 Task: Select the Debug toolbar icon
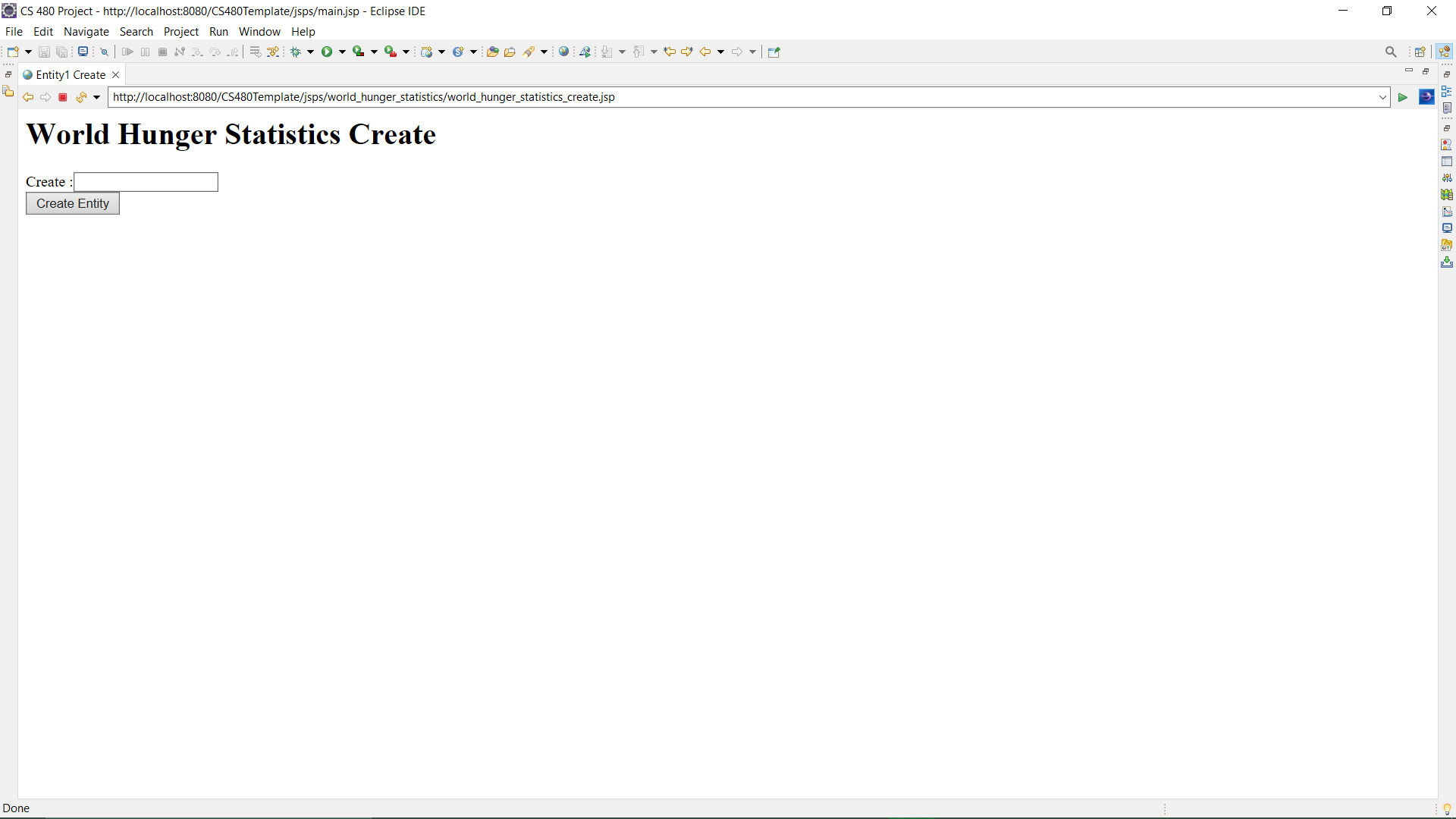(297, 52)
